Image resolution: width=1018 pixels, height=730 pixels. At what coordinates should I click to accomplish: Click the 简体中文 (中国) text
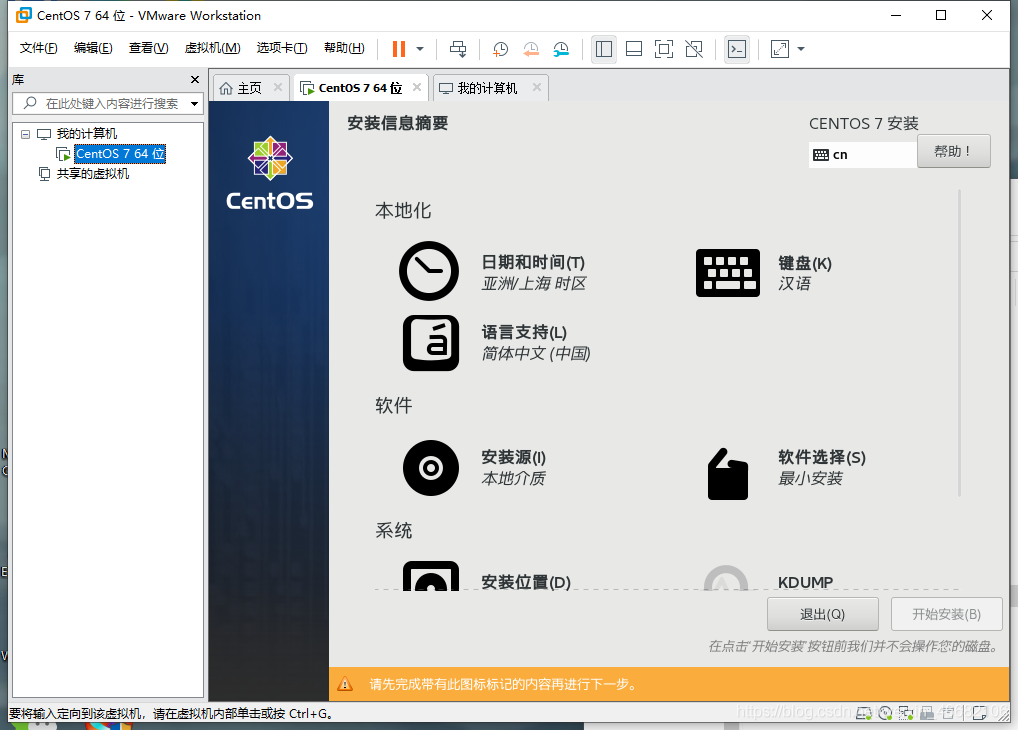pyautogui.click(x=536, y=354)
